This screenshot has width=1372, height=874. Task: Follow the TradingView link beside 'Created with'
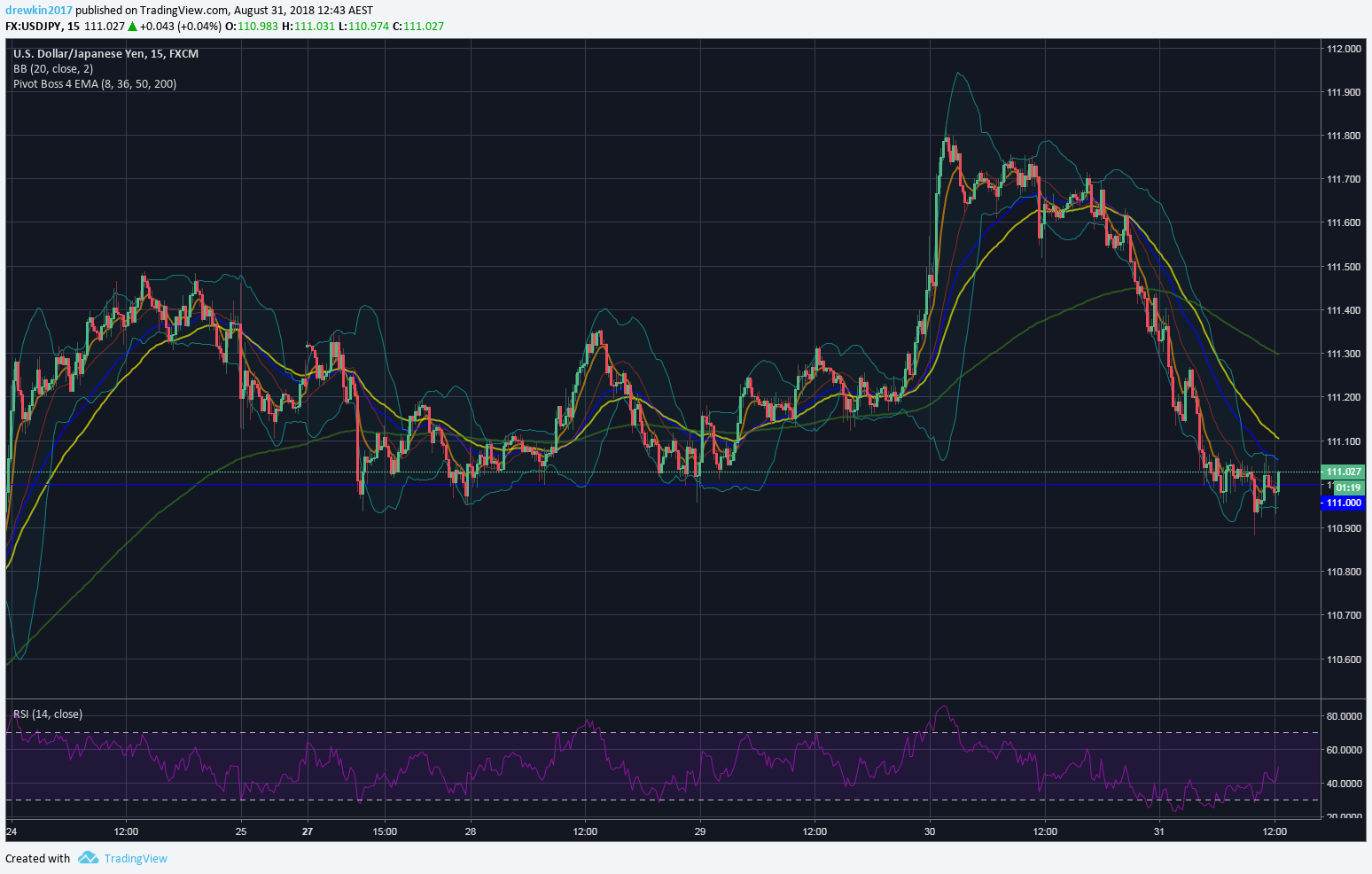[136, 858]
